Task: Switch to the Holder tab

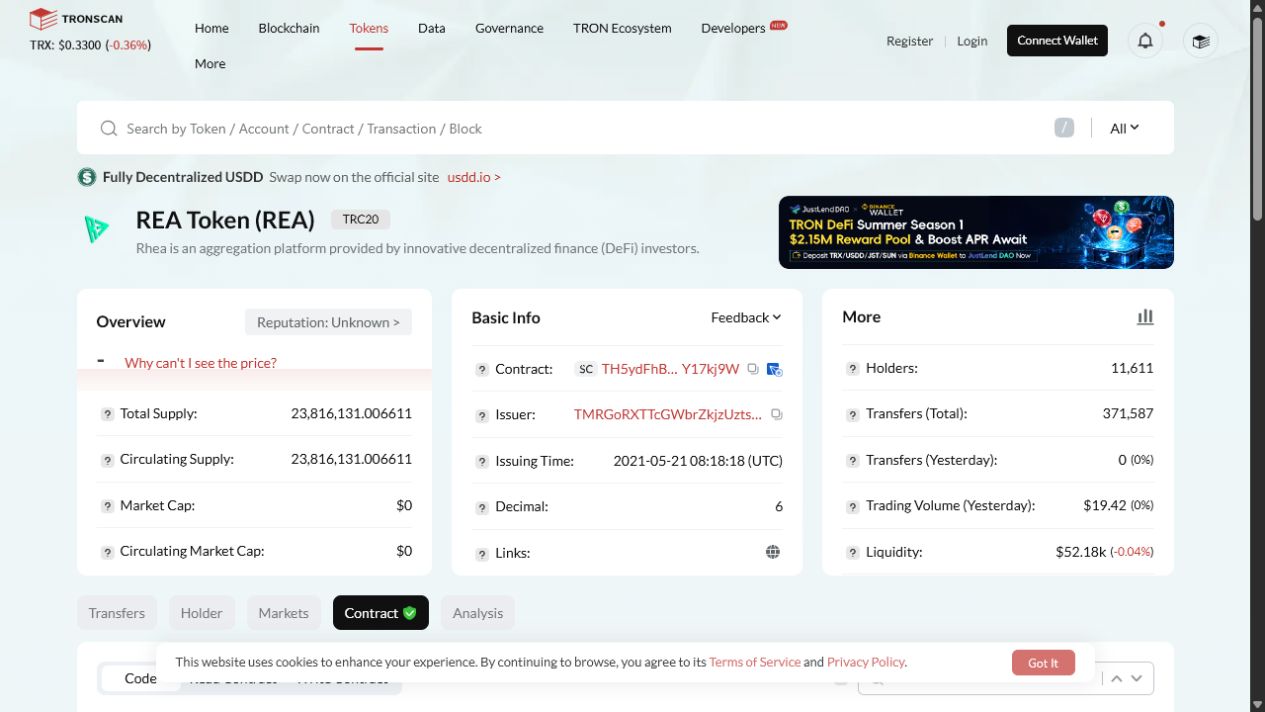Action: coord(202,613)
